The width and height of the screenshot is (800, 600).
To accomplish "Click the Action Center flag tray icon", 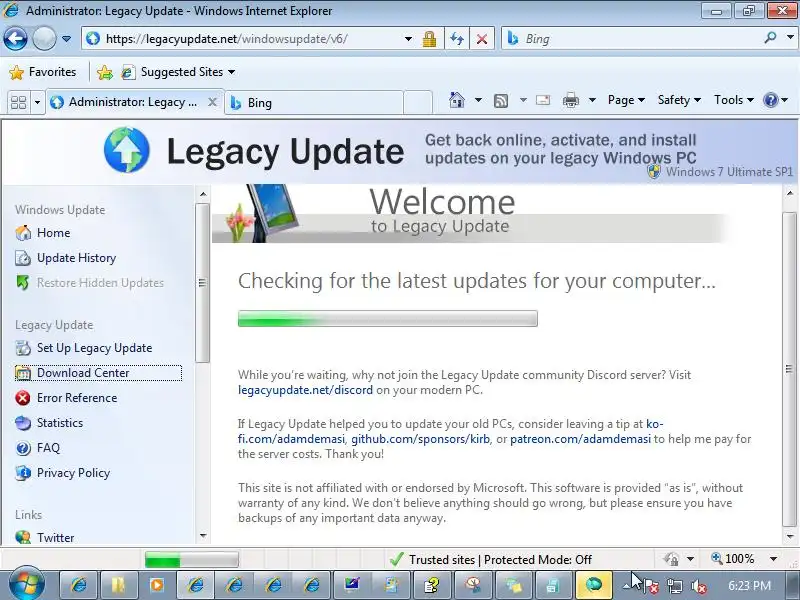I will tap(650, 586).
